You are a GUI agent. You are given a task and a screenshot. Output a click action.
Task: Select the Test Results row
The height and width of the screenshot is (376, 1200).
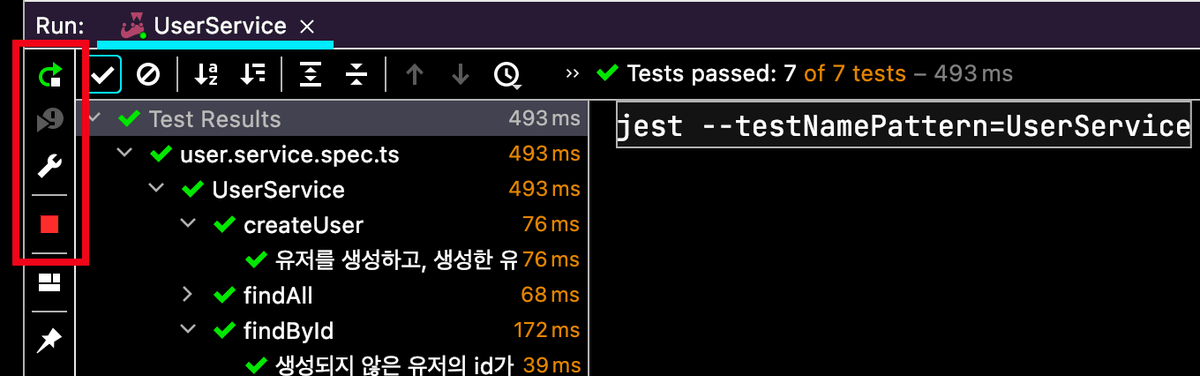coord(333,119)
